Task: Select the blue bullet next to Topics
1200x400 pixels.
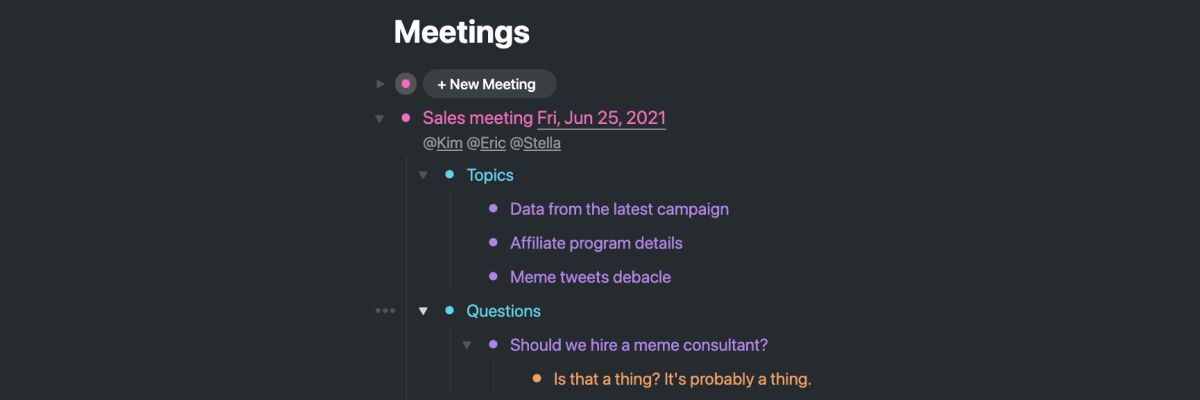Action: coord(449,175)
